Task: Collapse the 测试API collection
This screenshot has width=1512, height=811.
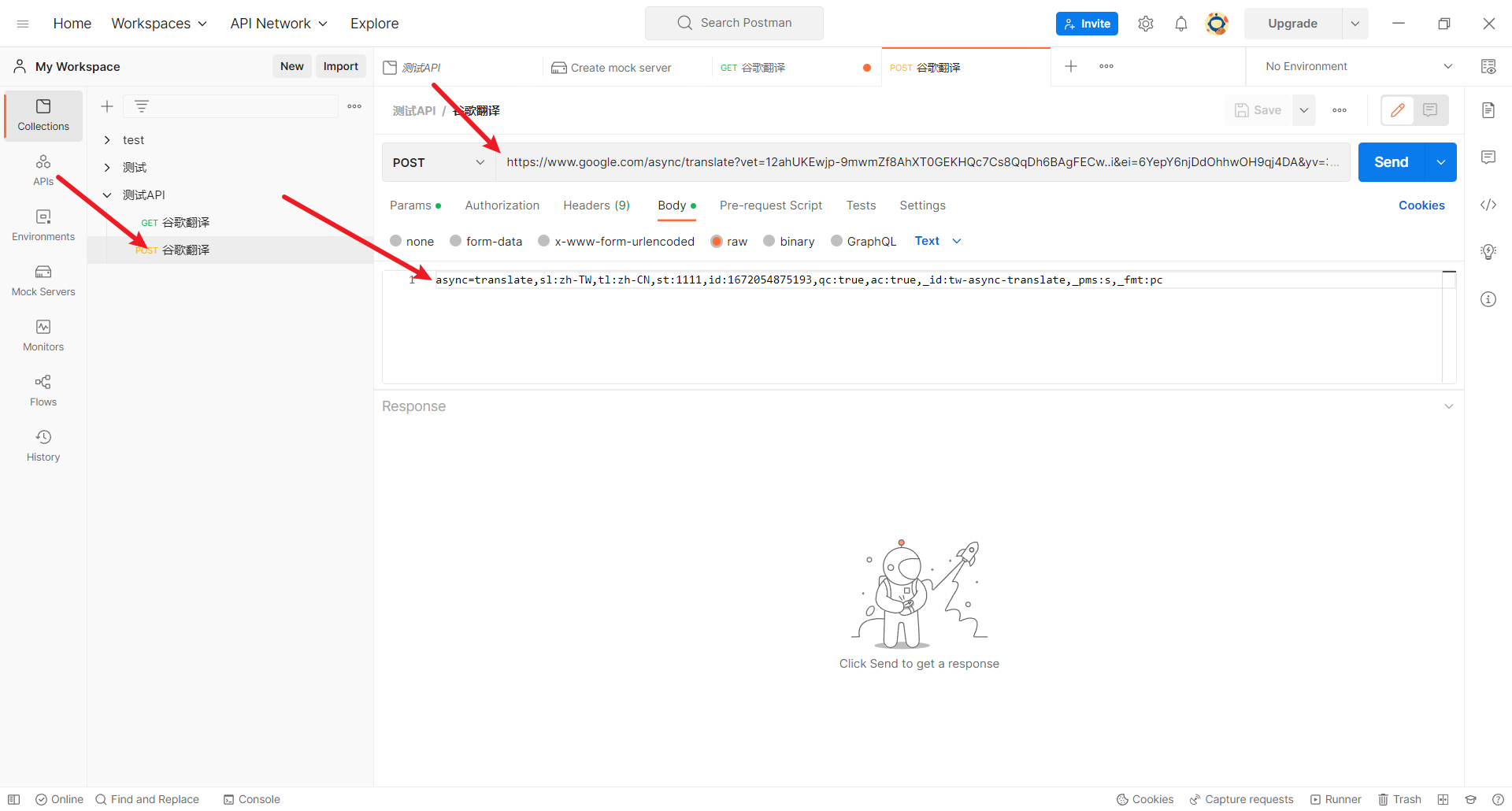Action: [107, 195]
